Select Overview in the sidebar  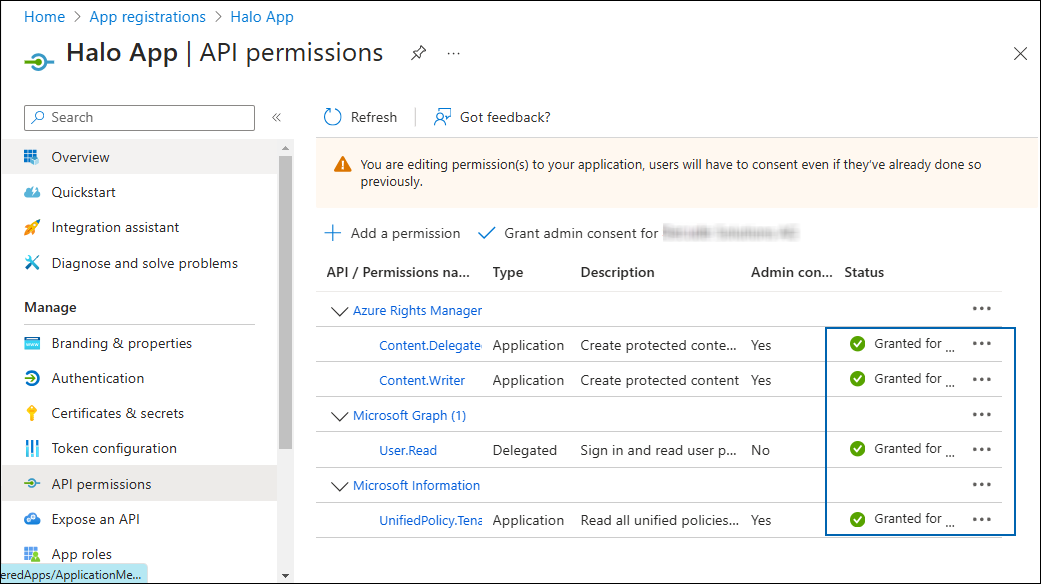point(80,157)
